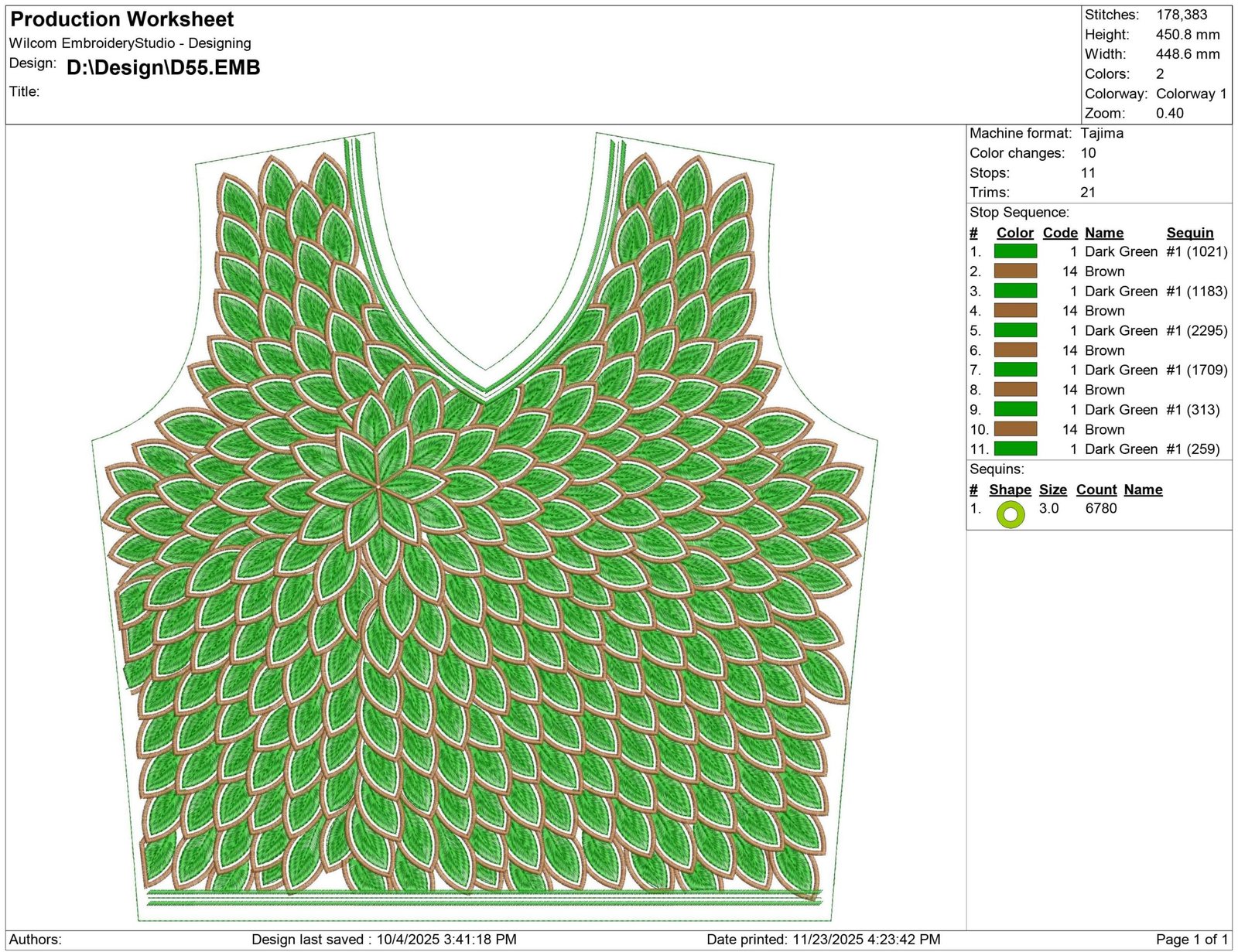Click the central flower of the embroidery design
The height and width of the screenshot is (952, 1238).
pyautogui.click(x=379, y=487)
